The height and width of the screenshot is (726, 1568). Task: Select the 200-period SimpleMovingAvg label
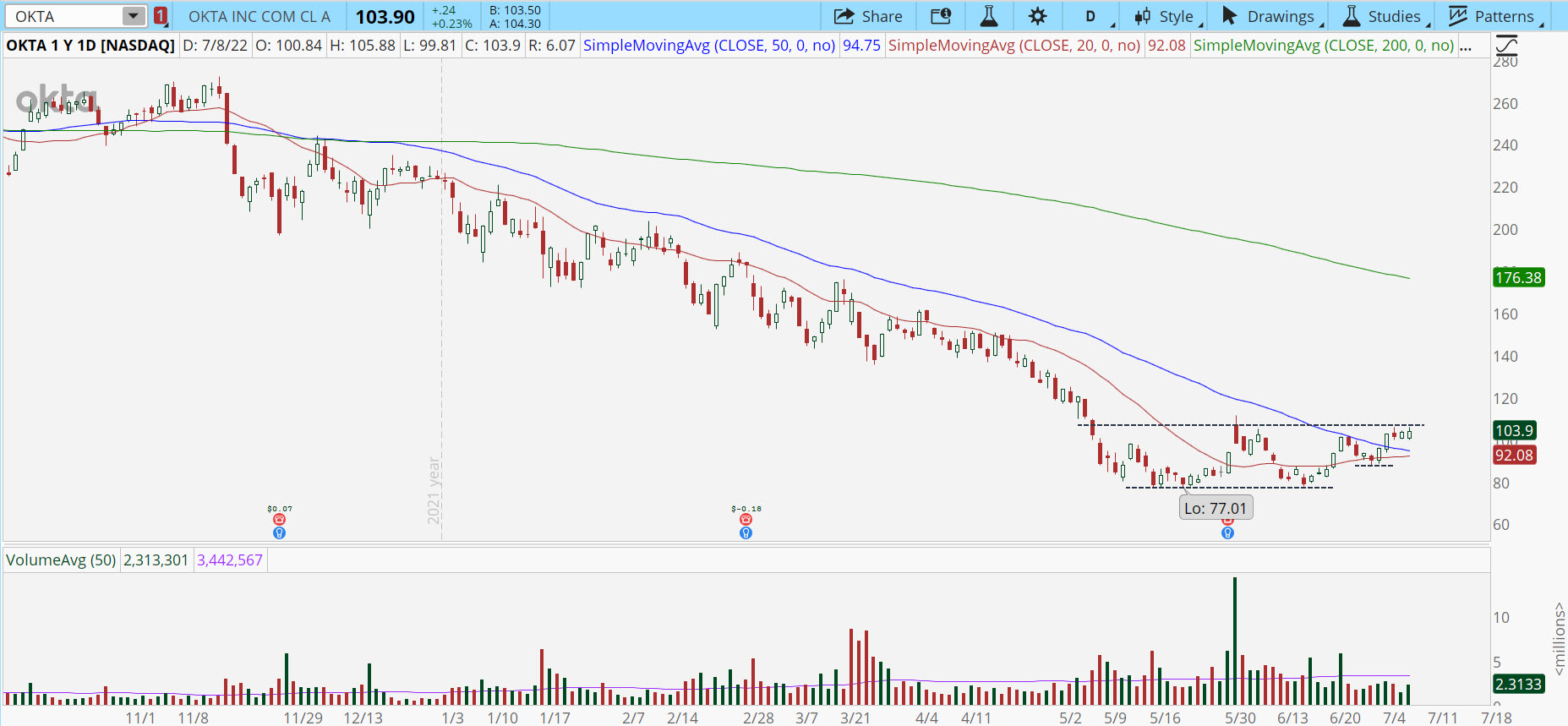(x=1323, y=46)
